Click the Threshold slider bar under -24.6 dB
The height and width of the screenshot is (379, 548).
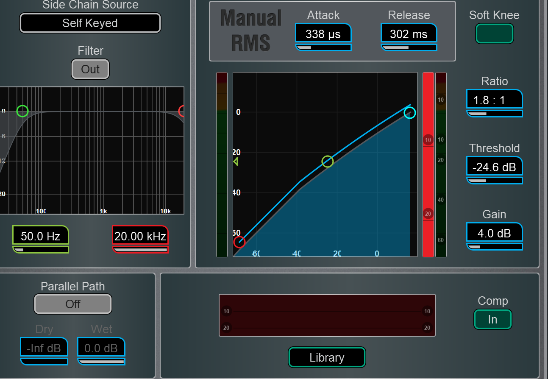click(x=495, y=181)
